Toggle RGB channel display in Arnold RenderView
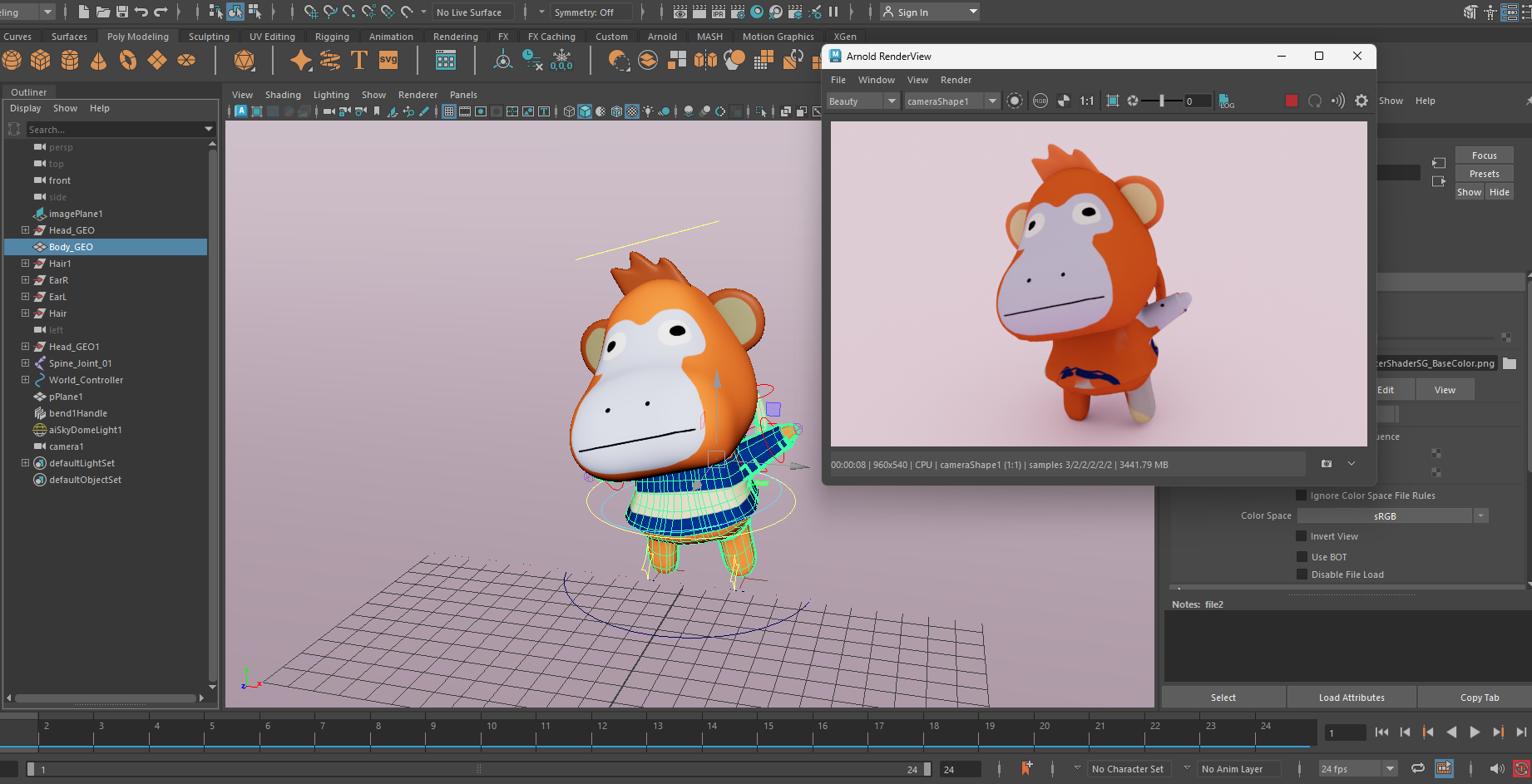1532x784 pixels. [x=1039, y=101]
